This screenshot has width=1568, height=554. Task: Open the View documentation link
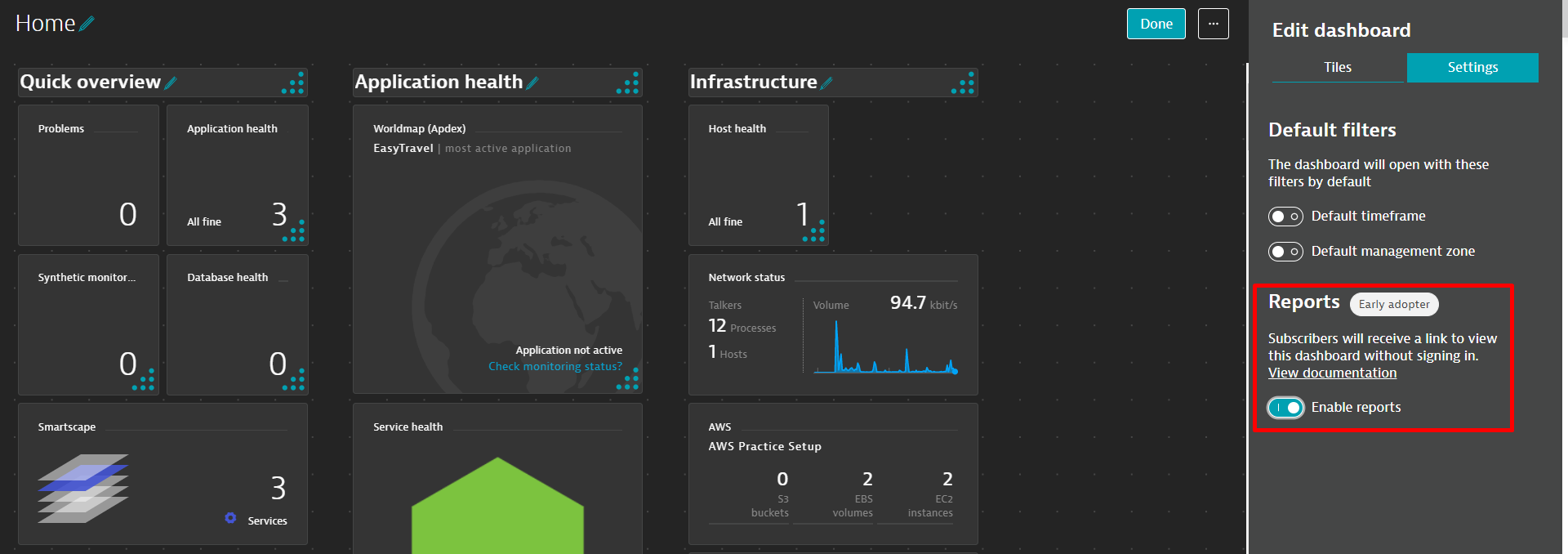(1332, 373)
